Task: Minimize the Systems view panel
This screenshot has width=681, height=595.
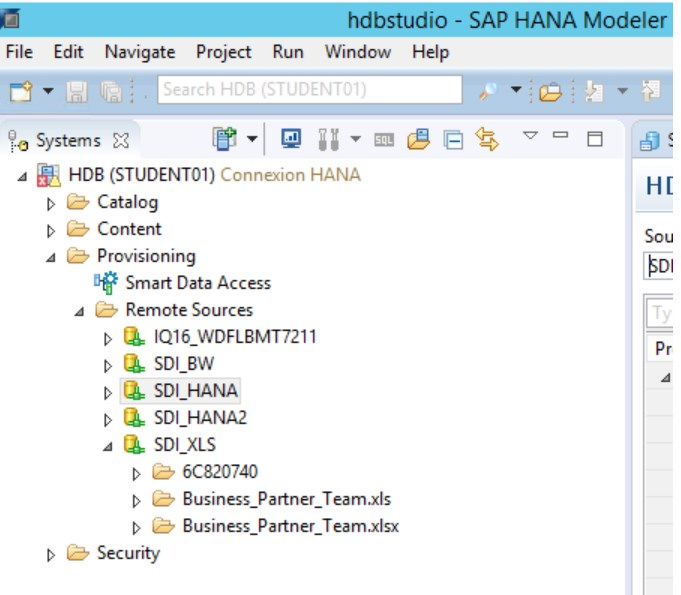Action: (560, 135)
